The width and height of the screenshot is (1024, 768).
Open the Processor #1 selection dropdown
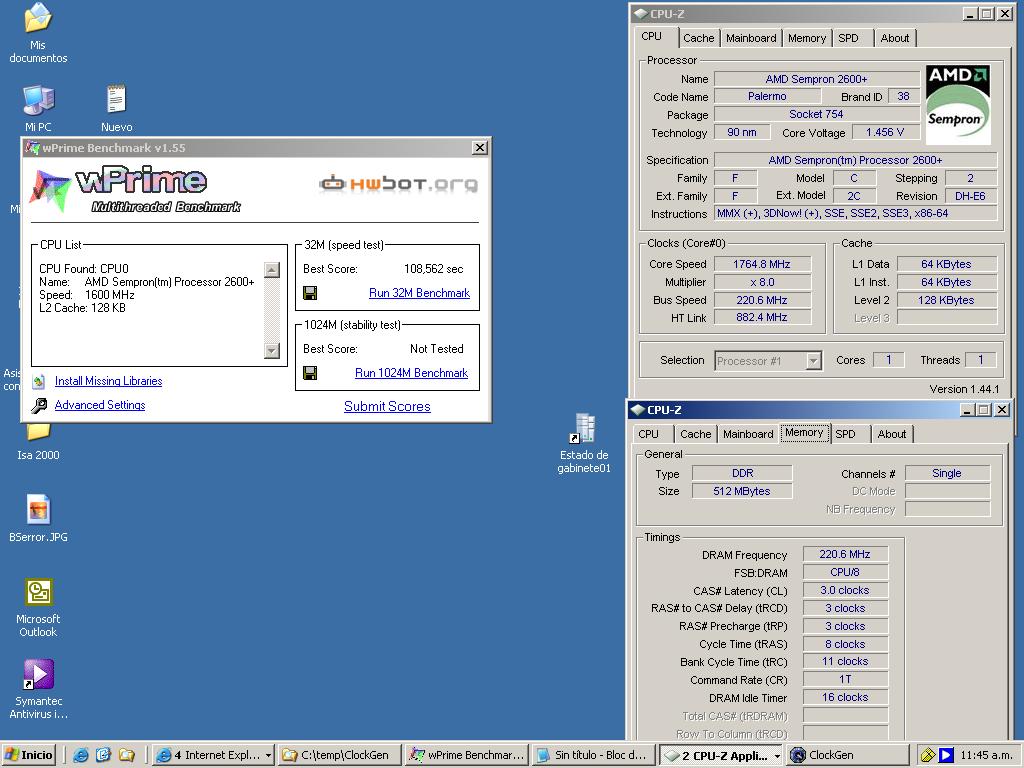coord(814,360)
